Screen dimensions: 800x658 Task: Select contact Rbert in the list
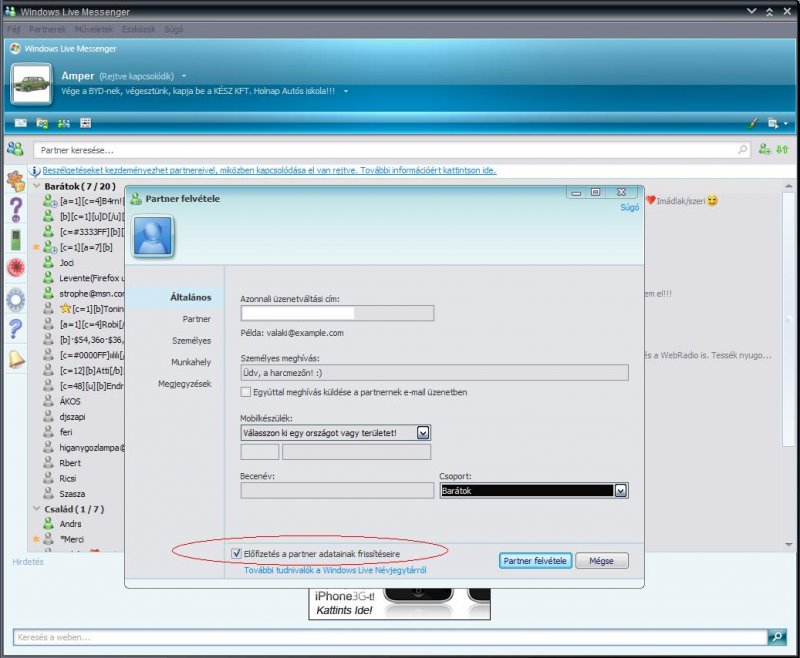pyautogui.click(x=70, y=463)
